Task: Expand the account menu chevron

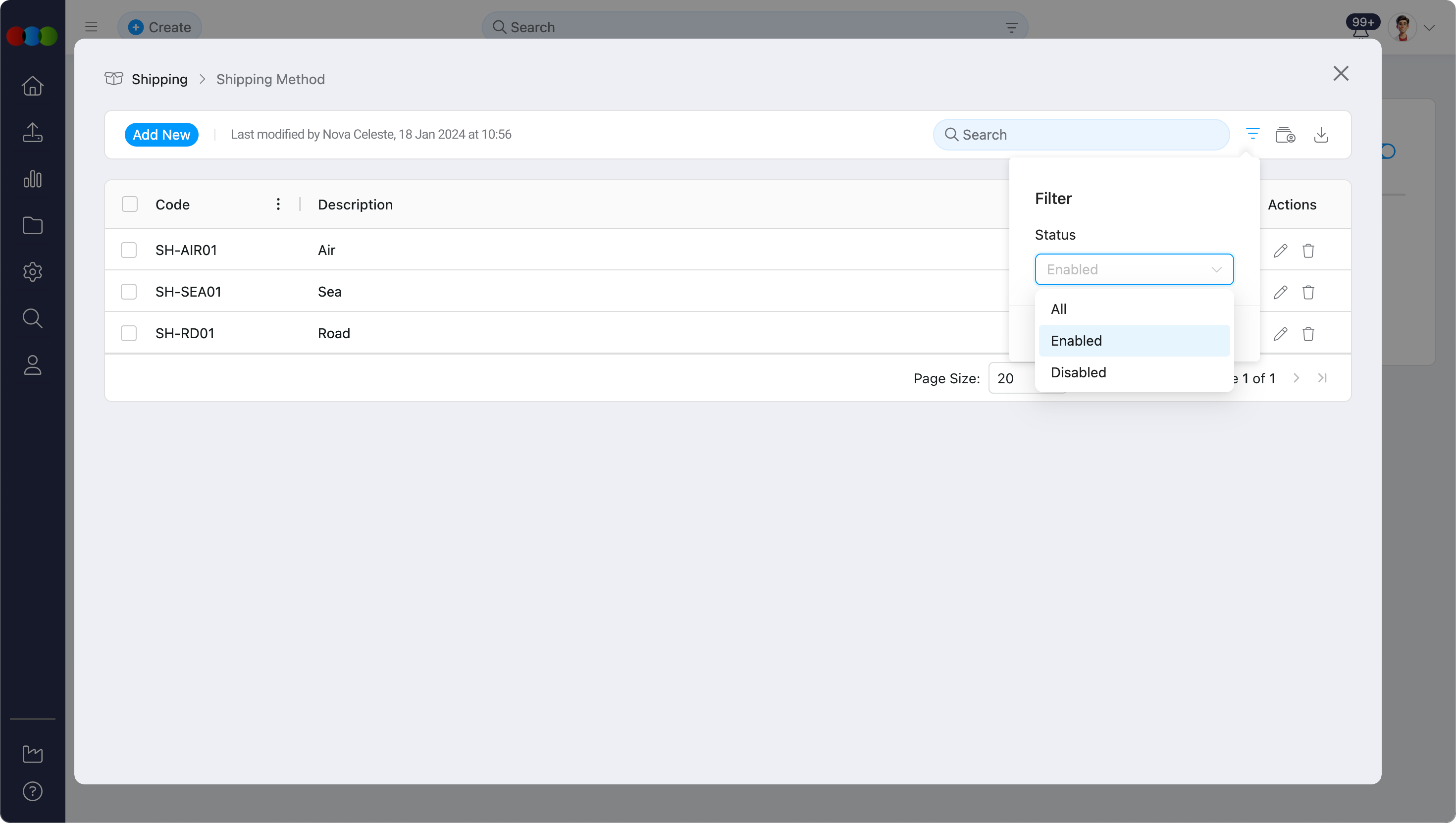Action: (x=1429, y=28)
